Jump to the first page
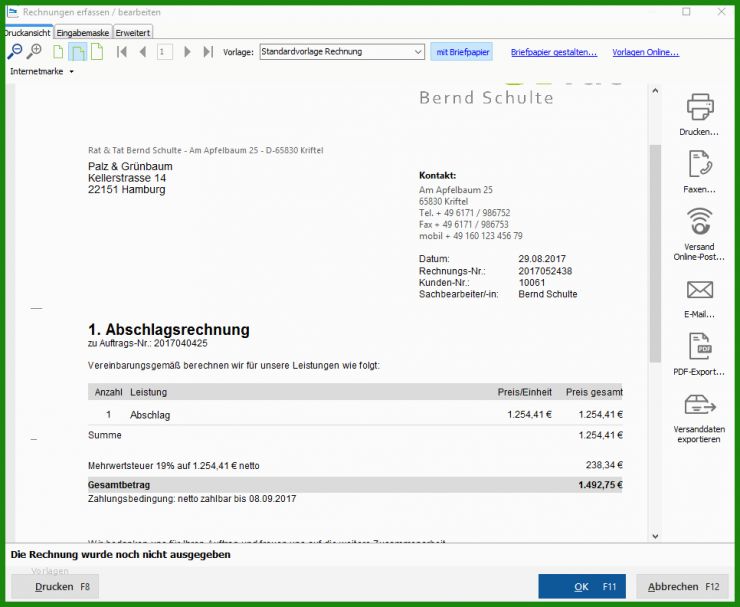The height and width of the screenshot is (607, 740). (x=122, y=51)
